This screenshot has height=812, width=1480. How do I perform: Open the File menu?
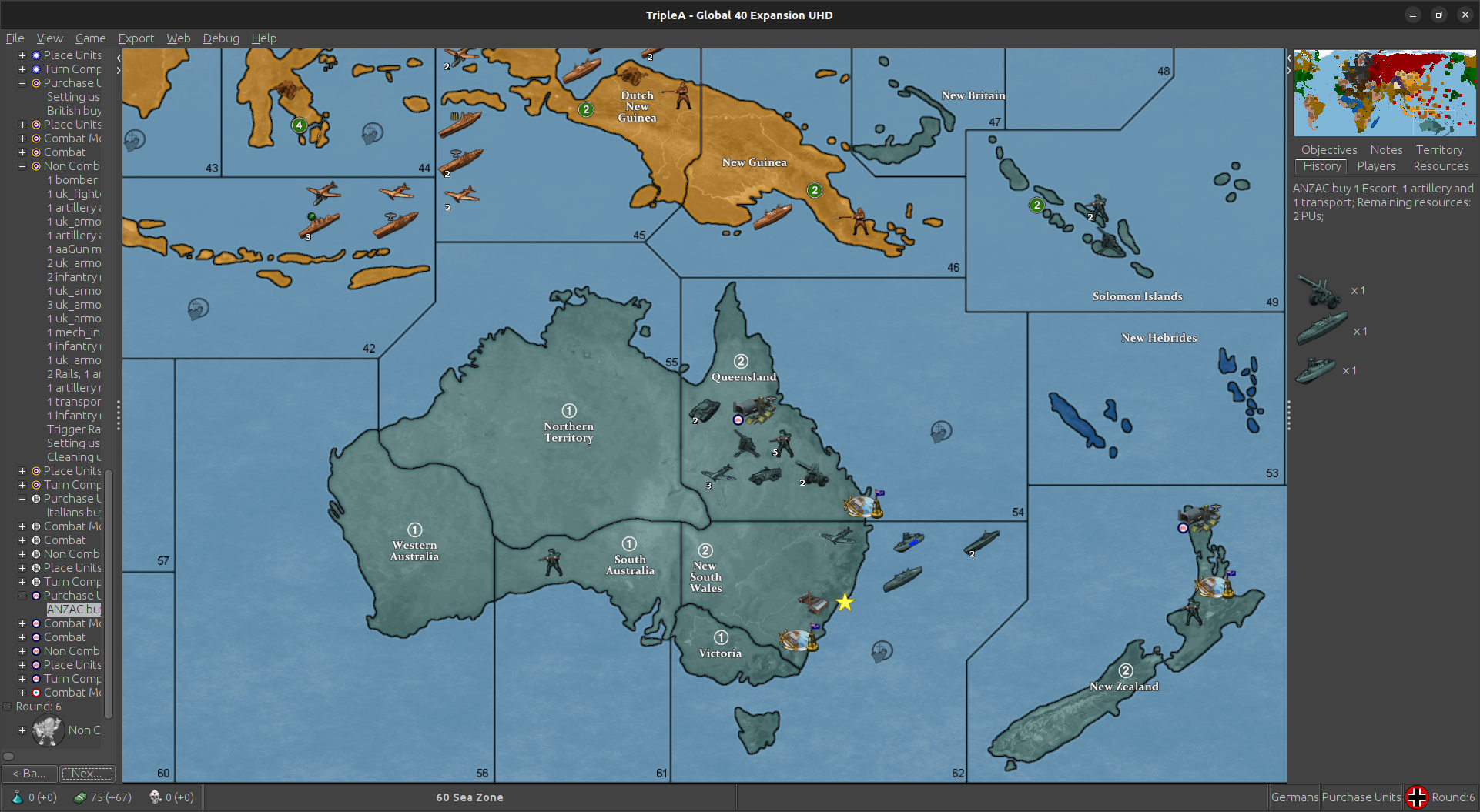(x=15, y=38)
